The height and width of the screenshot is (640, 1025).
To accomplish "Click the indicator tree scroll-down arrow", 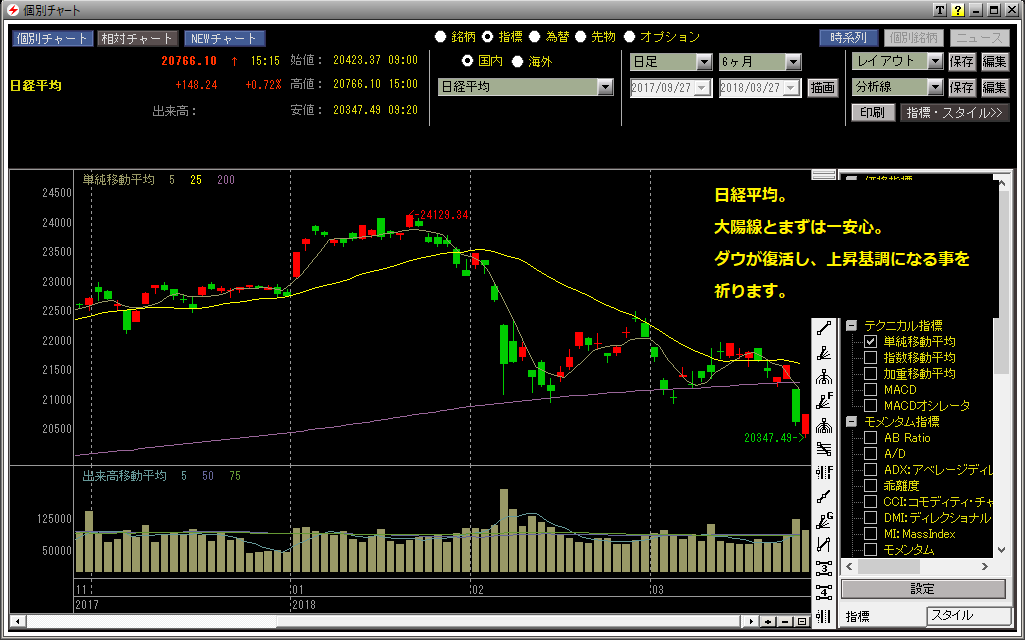I will (1001, 550).
